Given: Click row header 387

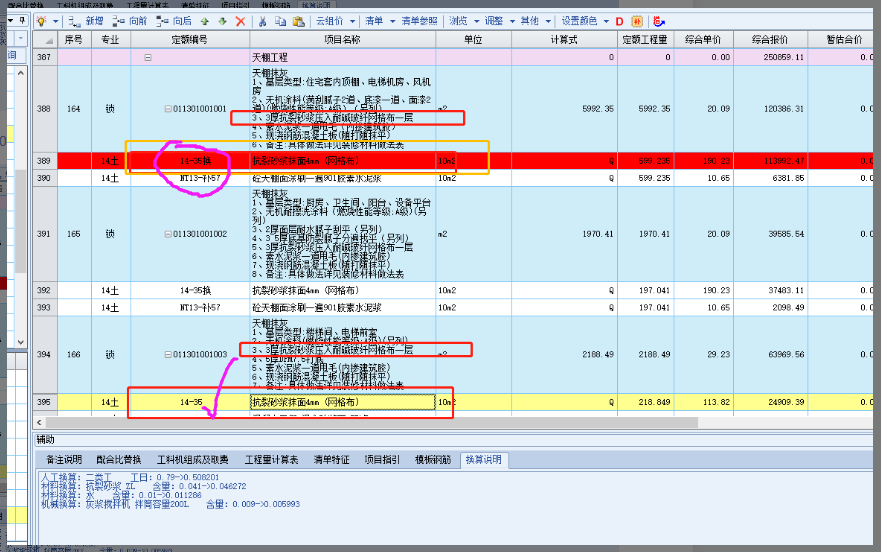Looking at the screenshot, I should 45,57.
